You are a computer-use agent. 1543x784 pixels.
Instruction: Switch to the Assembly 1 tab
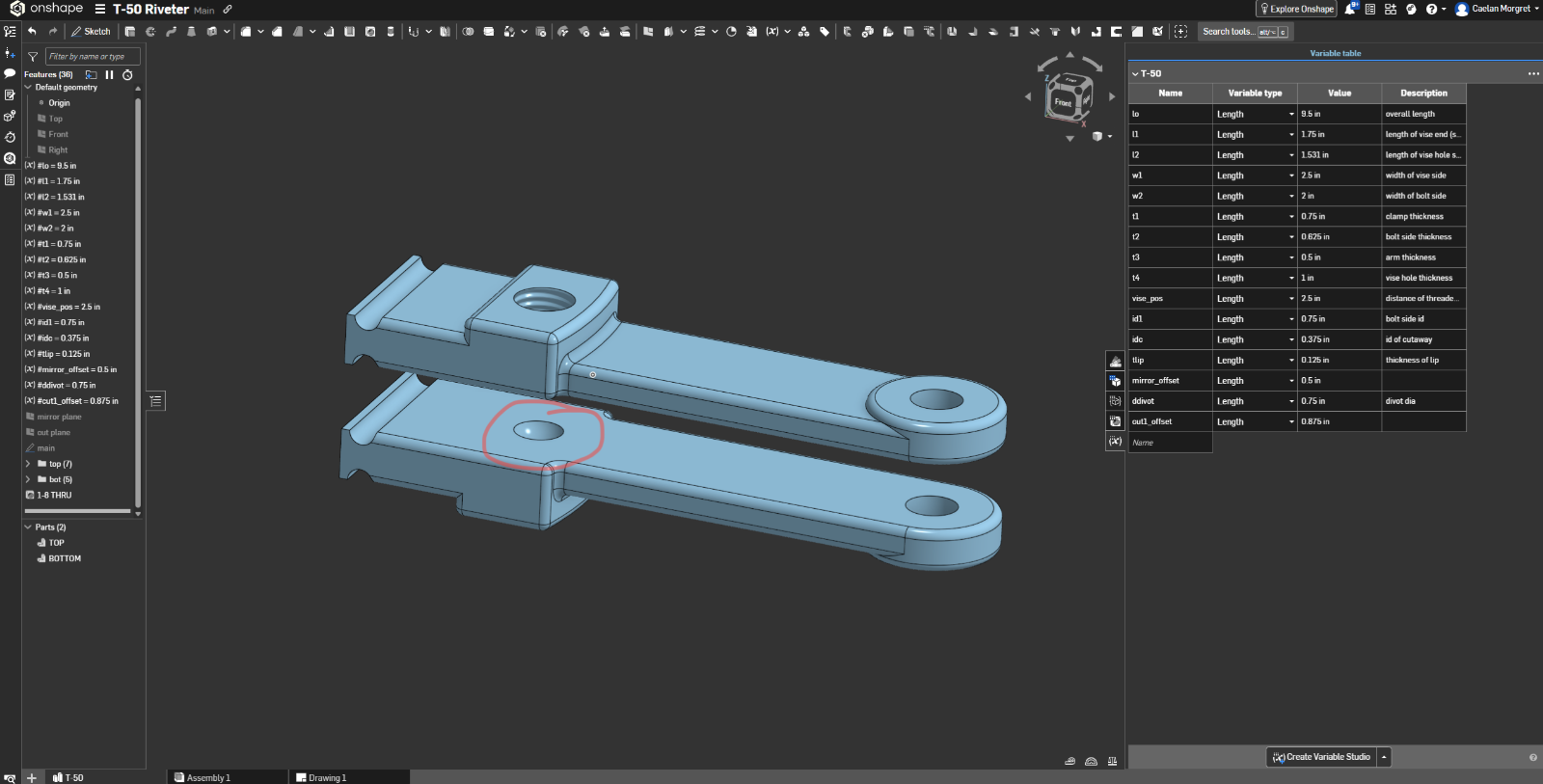(203, 777)
